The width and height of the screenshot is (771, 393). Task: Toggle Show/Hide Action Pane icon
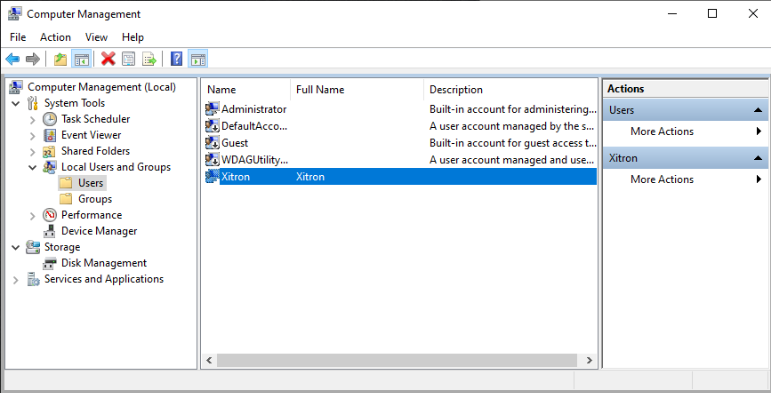[198, 59]
